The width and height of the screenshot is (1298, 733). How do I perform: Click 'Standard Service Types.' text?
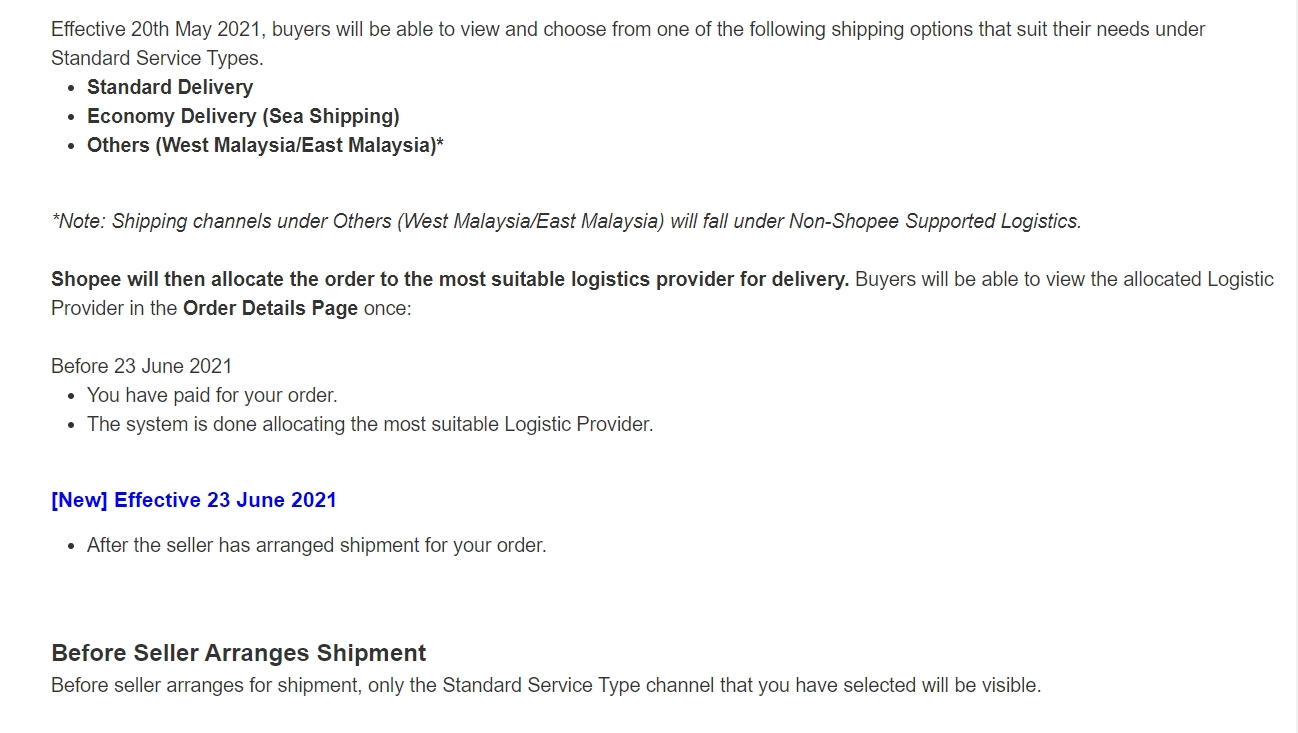tap(157, 58)
